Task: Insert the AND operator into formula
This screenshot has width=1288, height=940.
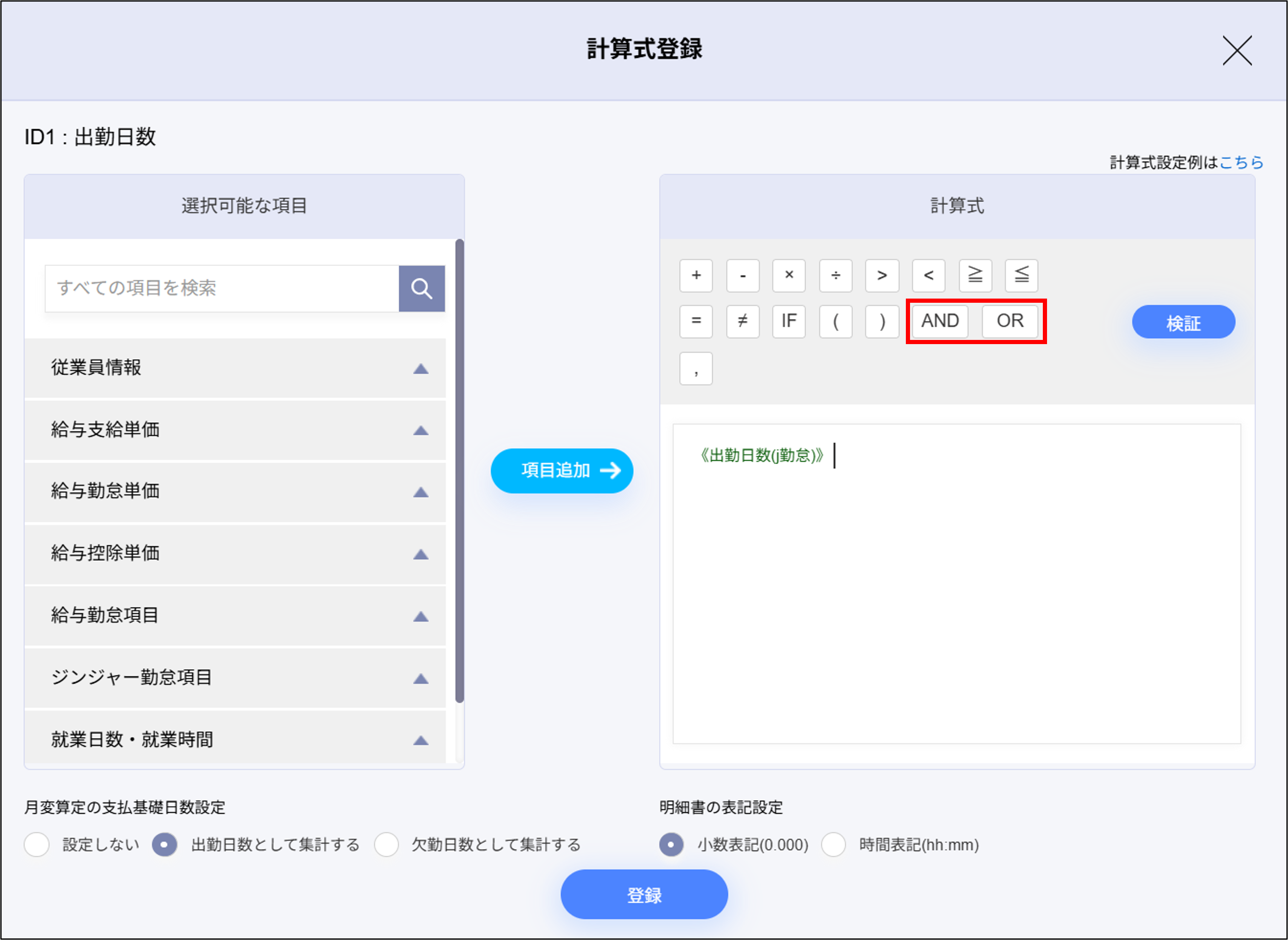Action: [x=939, y=322]
